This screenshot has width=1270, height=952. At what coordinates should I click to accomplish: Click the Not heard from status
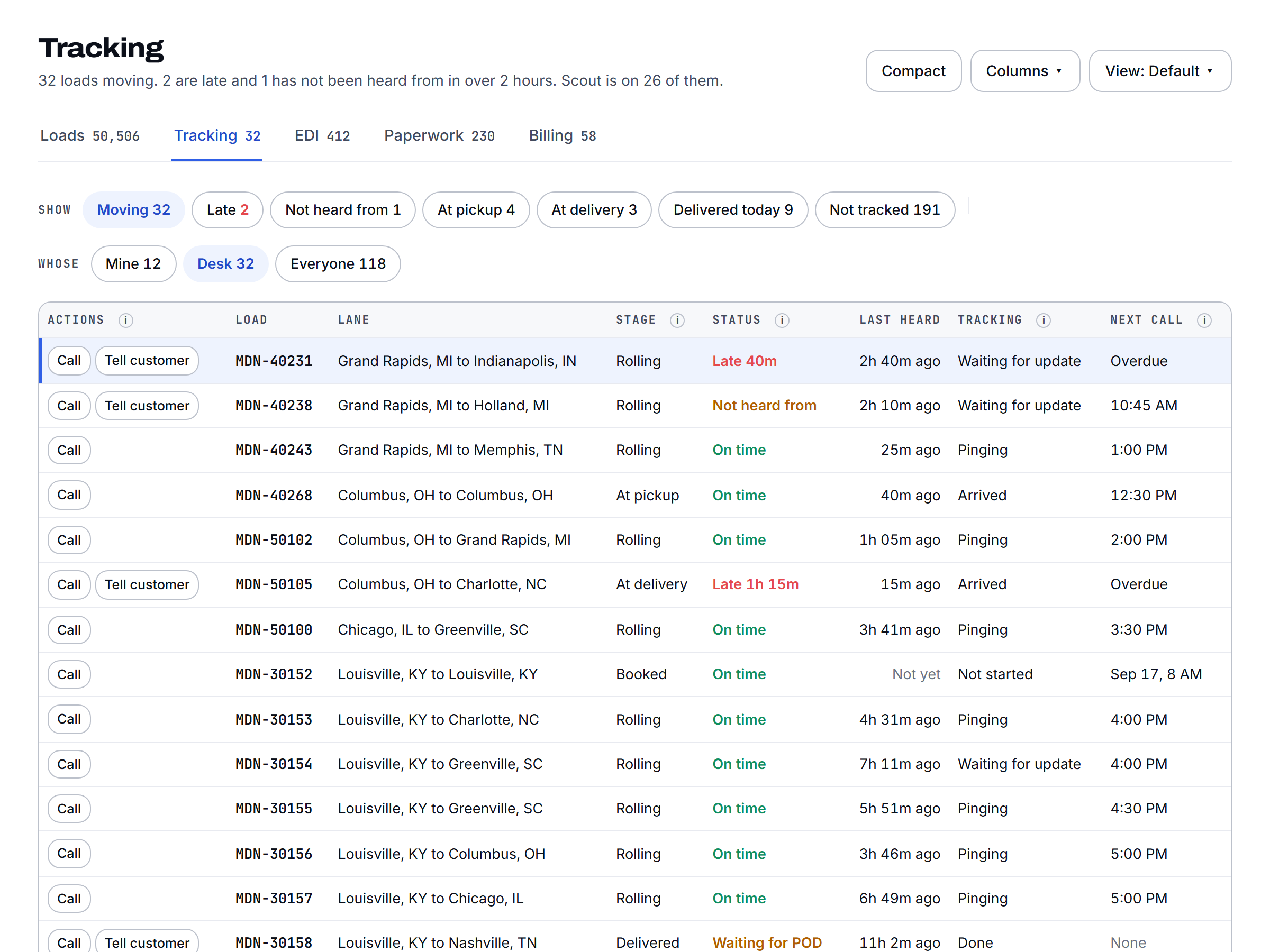(764, 406)
